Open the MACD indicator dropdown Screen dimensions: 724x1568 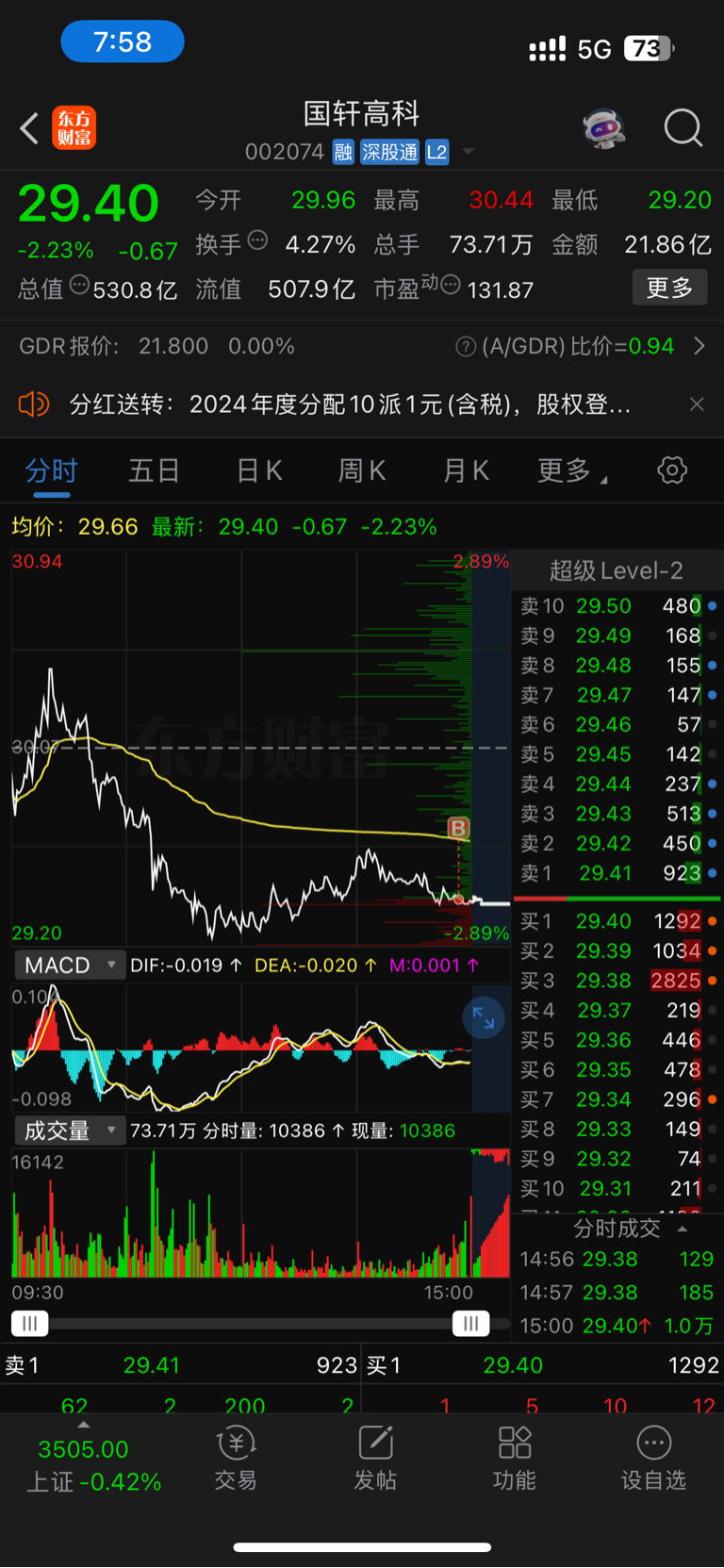click(70, 966)
